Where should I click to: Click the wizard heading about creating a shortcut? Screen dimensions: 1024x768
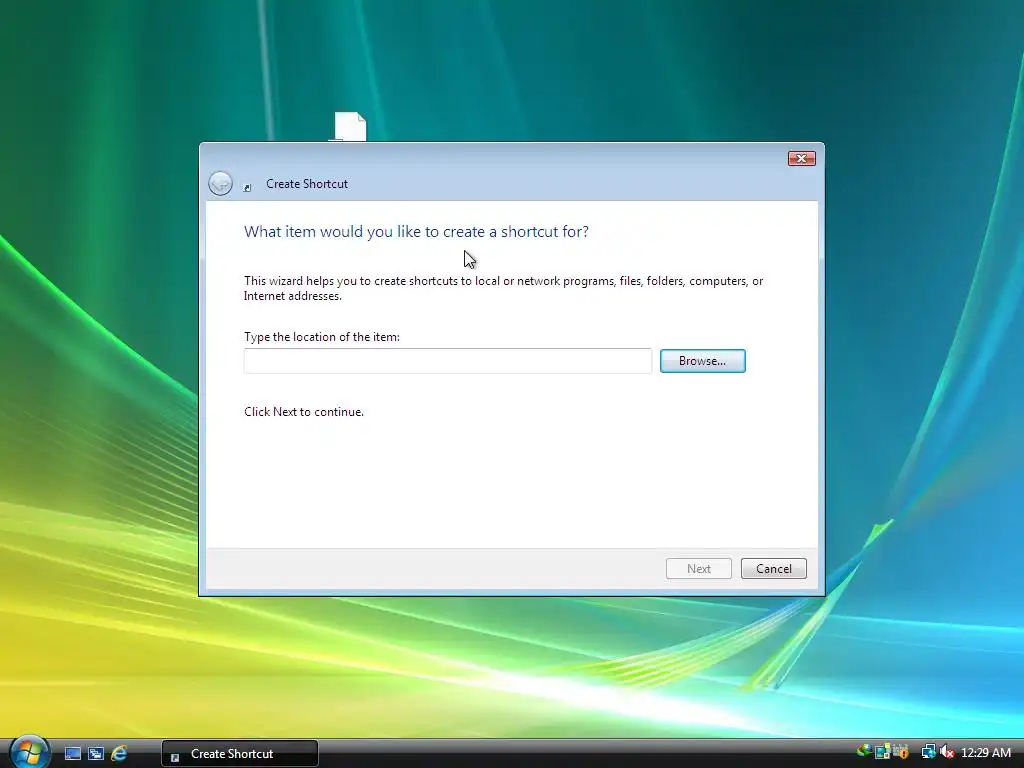click(416, 232)
